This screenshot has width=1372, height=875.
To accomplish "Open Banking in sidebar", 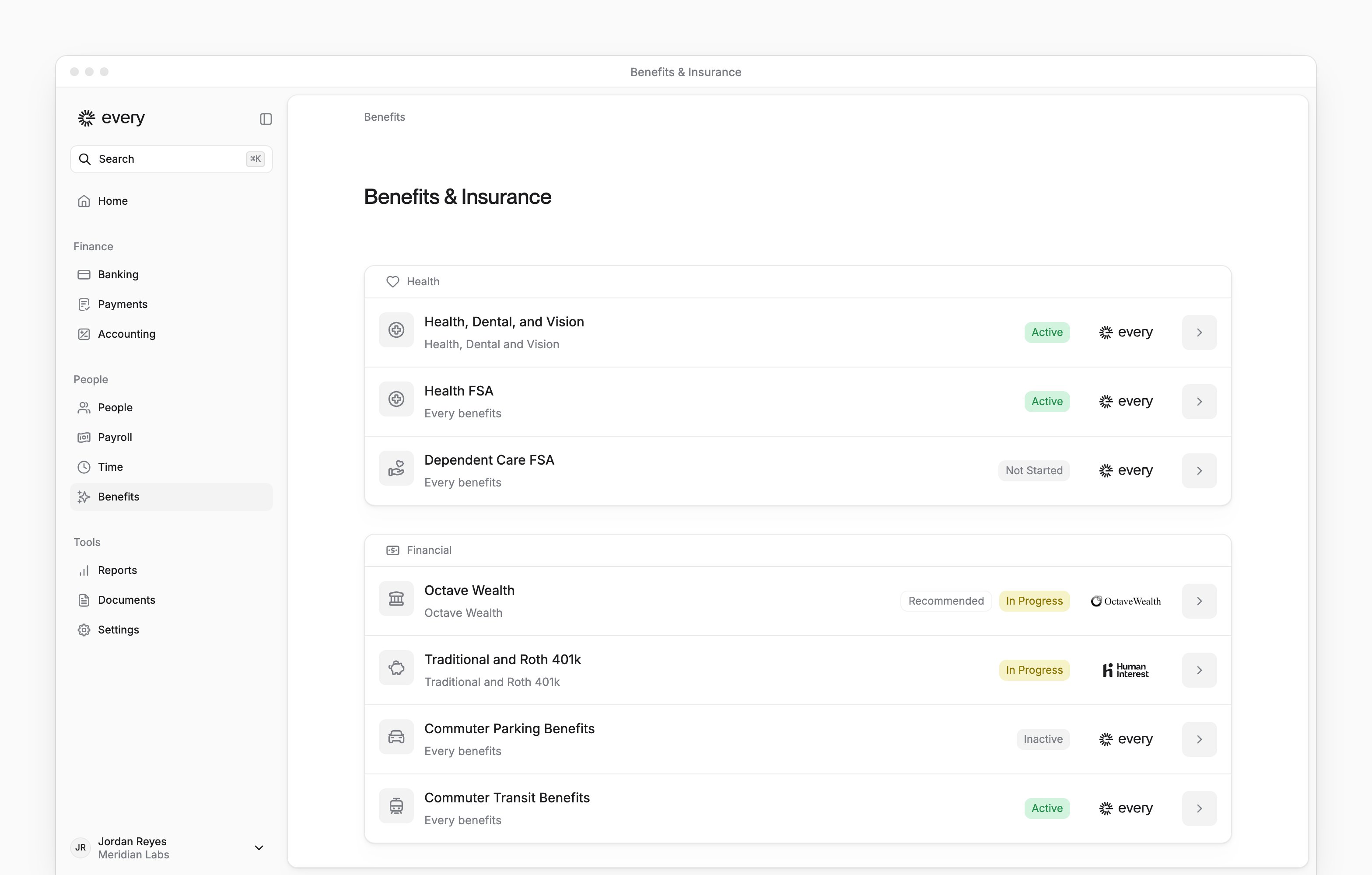I will [x=171, y=275].
